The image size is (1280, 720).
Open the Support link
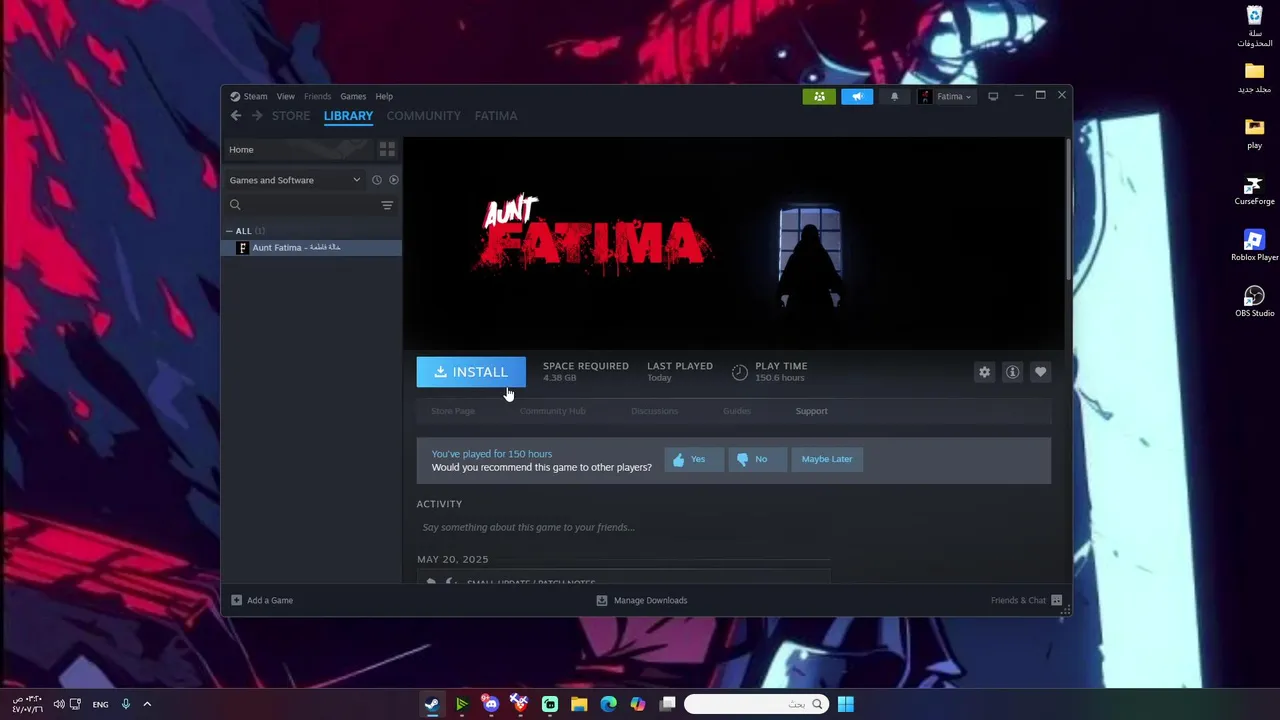pos(811,411)
